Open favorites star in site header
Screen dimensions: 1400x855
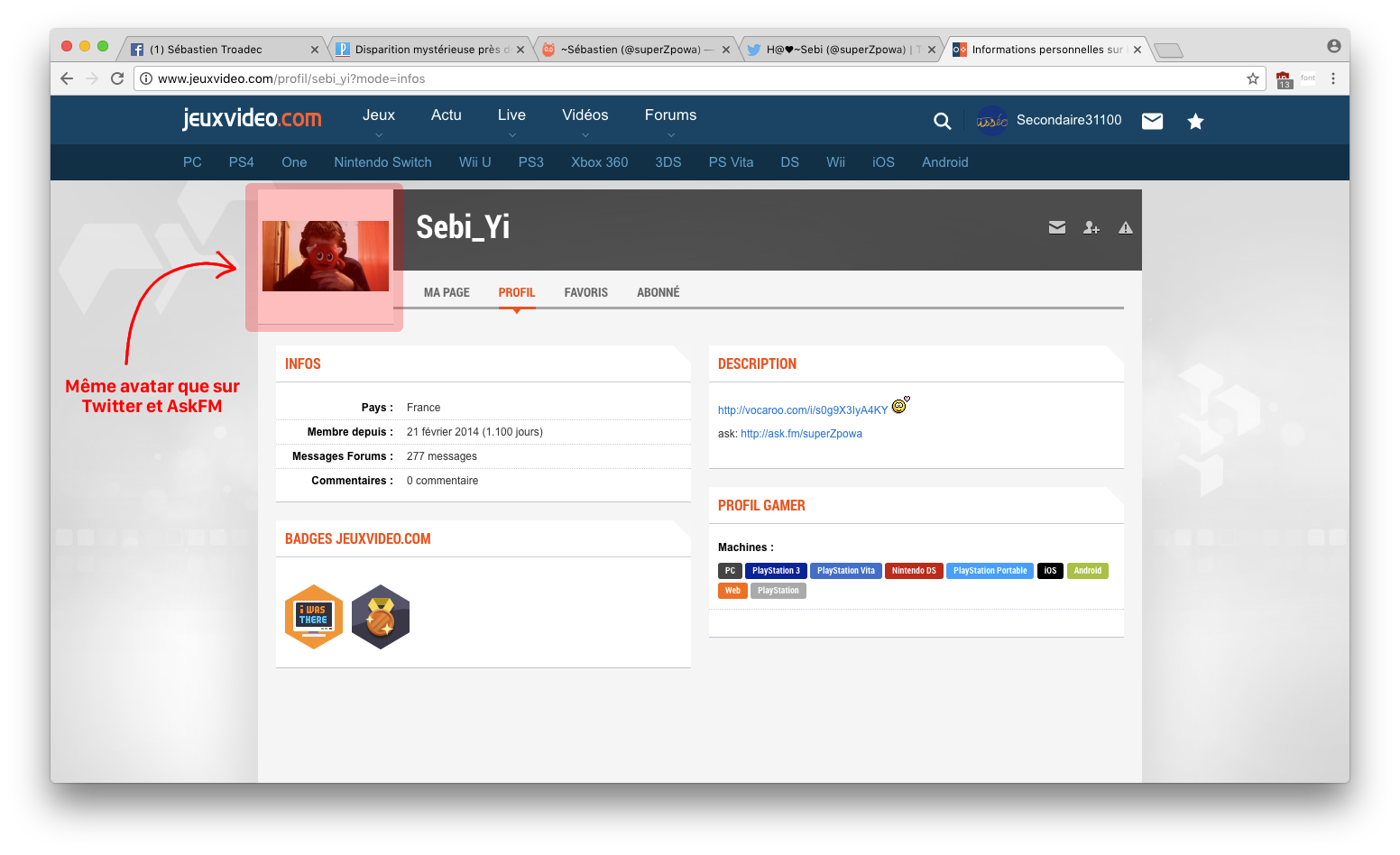click(1195, 121)
